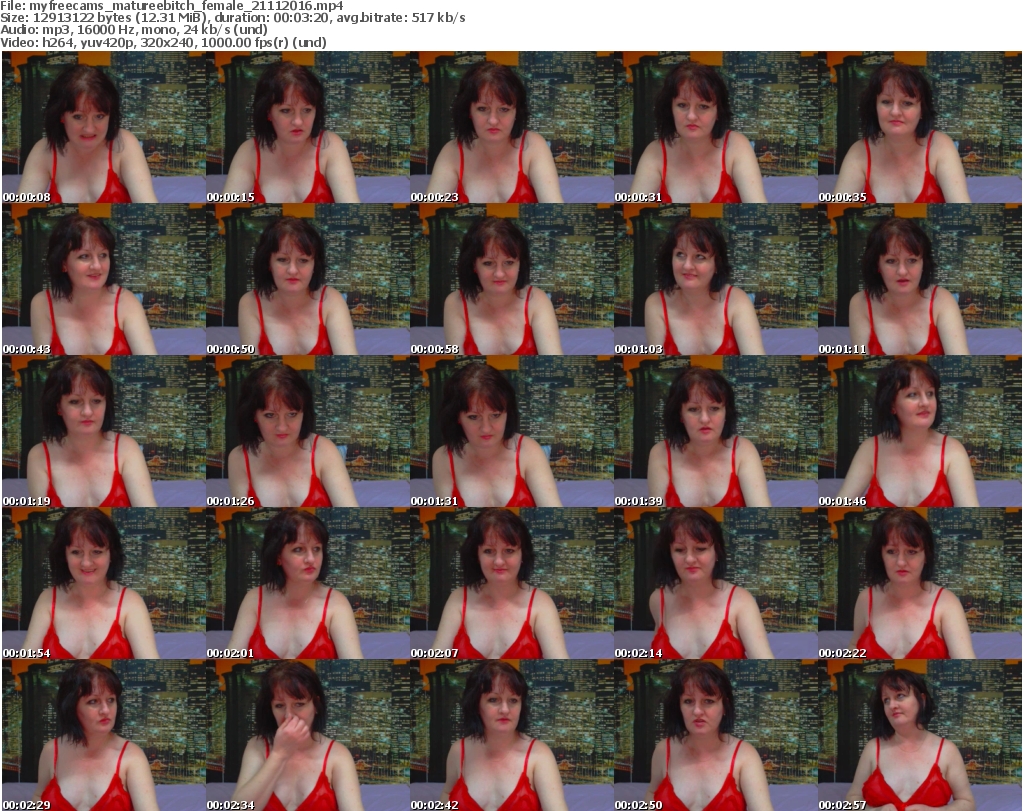This screenshot has height=811, width=1024.
Task: View the frame stamped 00:02:50
Action: pyautogui.click(x=716, y=735)
